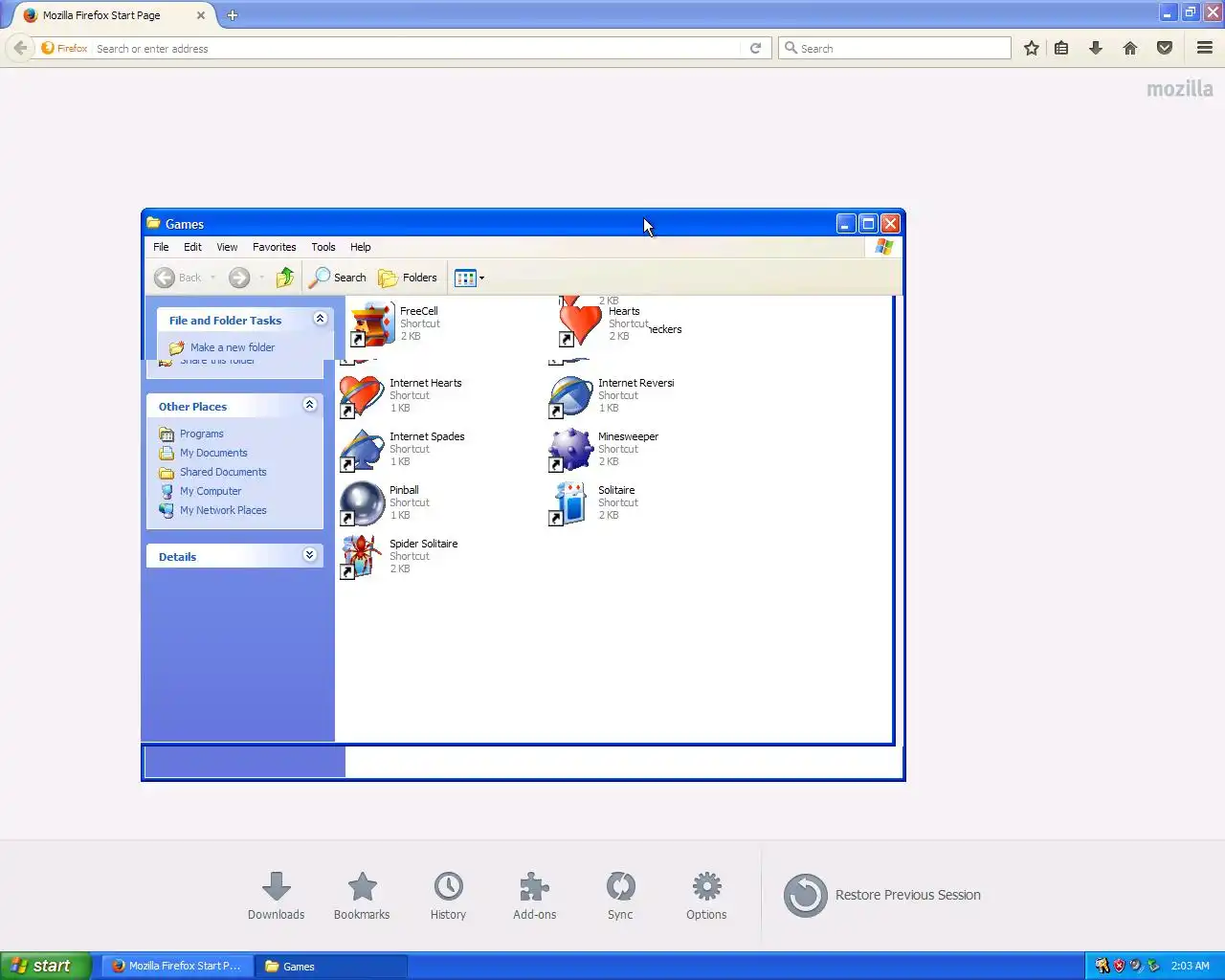Switch to Firefox taskbar button
The image size is (1225, 980).
point(176,966)
